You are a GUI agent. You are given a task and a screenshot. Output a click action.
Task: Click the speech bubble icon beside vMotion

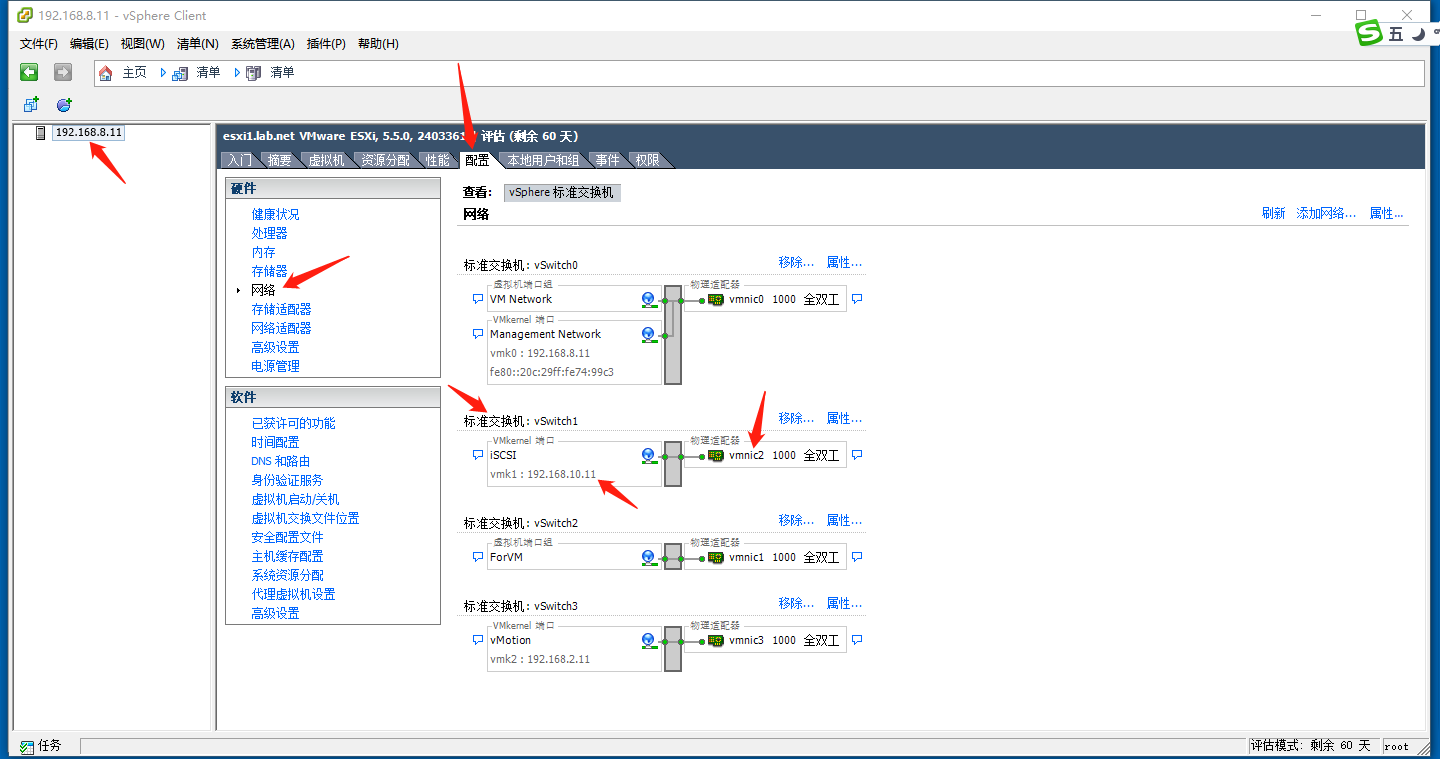click(x=477, y=640)
